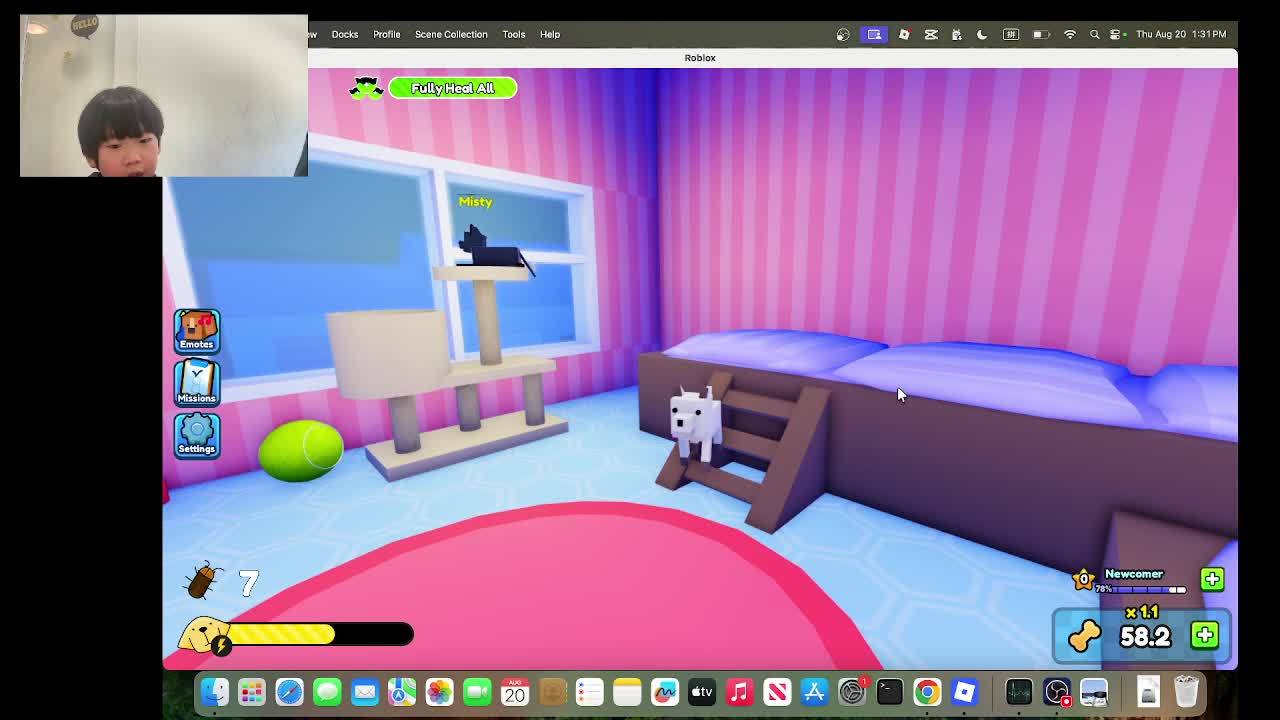
Task: Open Control Center in menu bar
Action: tap(1116, 34)
